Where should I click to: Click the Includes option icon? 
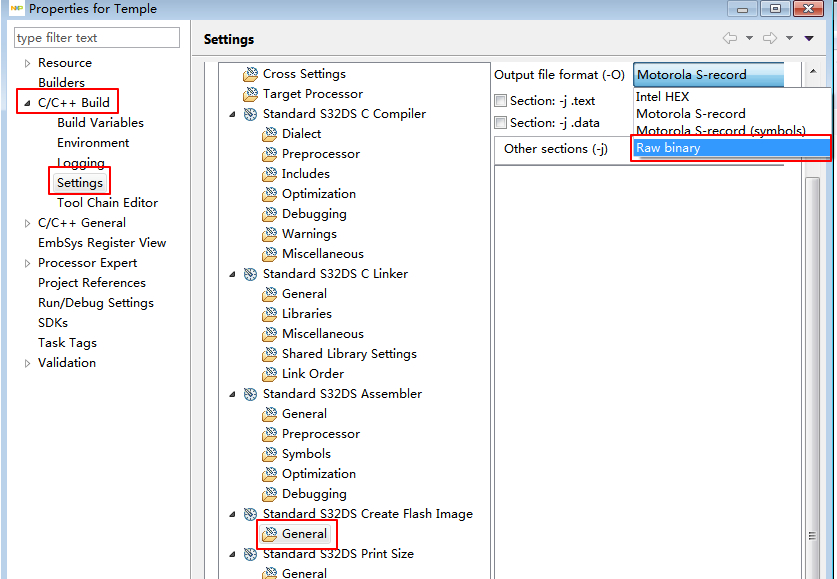(270, 174)
